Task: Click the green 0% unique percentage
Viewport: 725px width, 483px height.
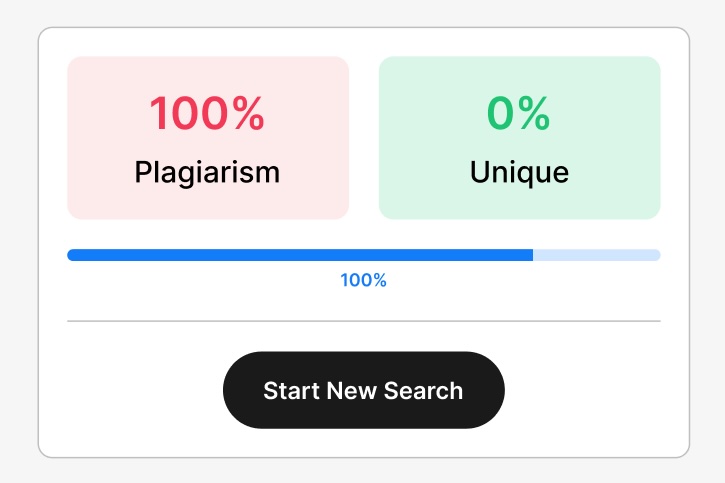Action: pos(519,114)
